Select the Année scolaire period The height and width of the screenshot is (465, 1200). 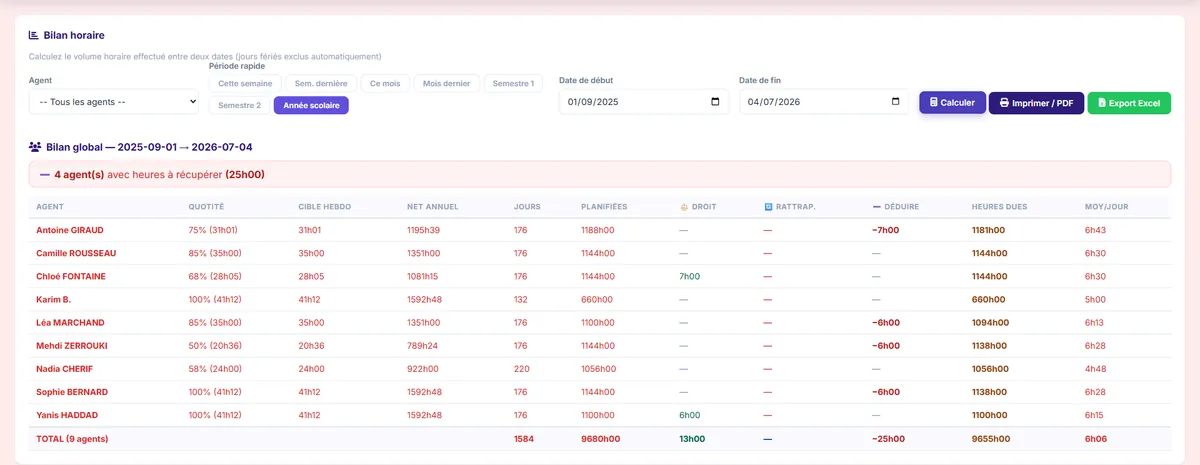[x=311, y=105]
